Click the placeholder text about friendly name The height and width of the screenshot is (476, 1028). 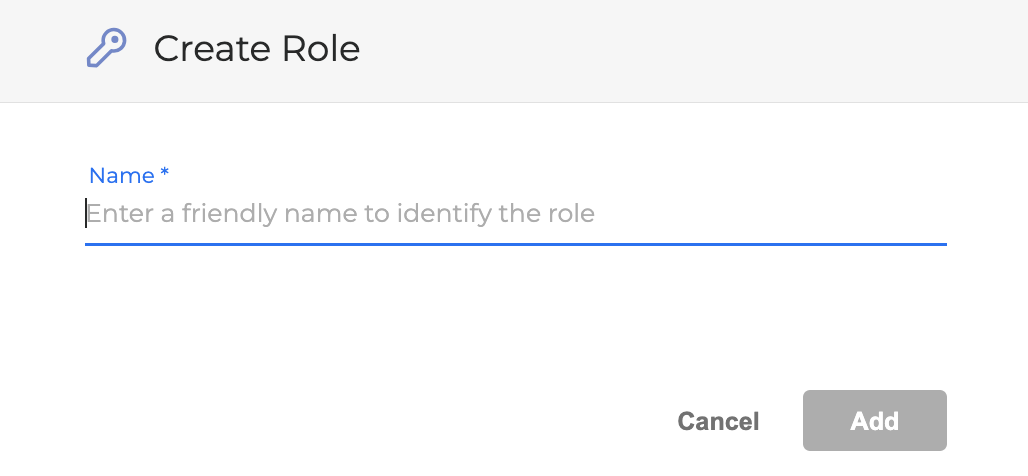[x=341, y=214]
